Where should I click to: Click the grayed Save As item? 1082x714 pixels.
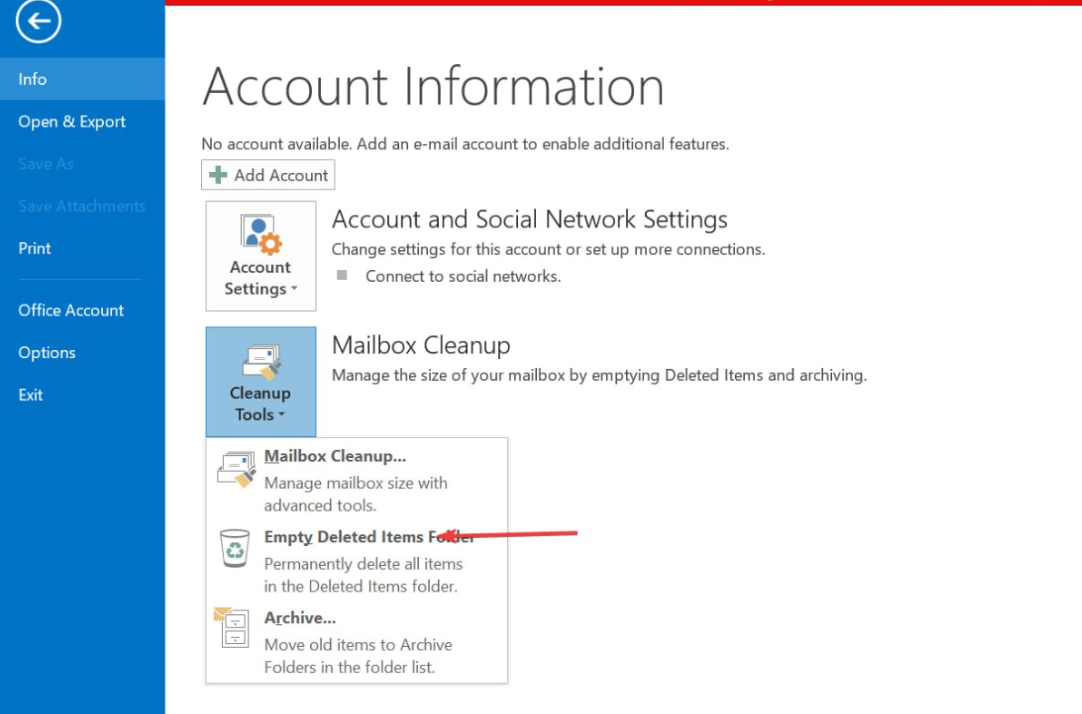click(x=46, y=164)
